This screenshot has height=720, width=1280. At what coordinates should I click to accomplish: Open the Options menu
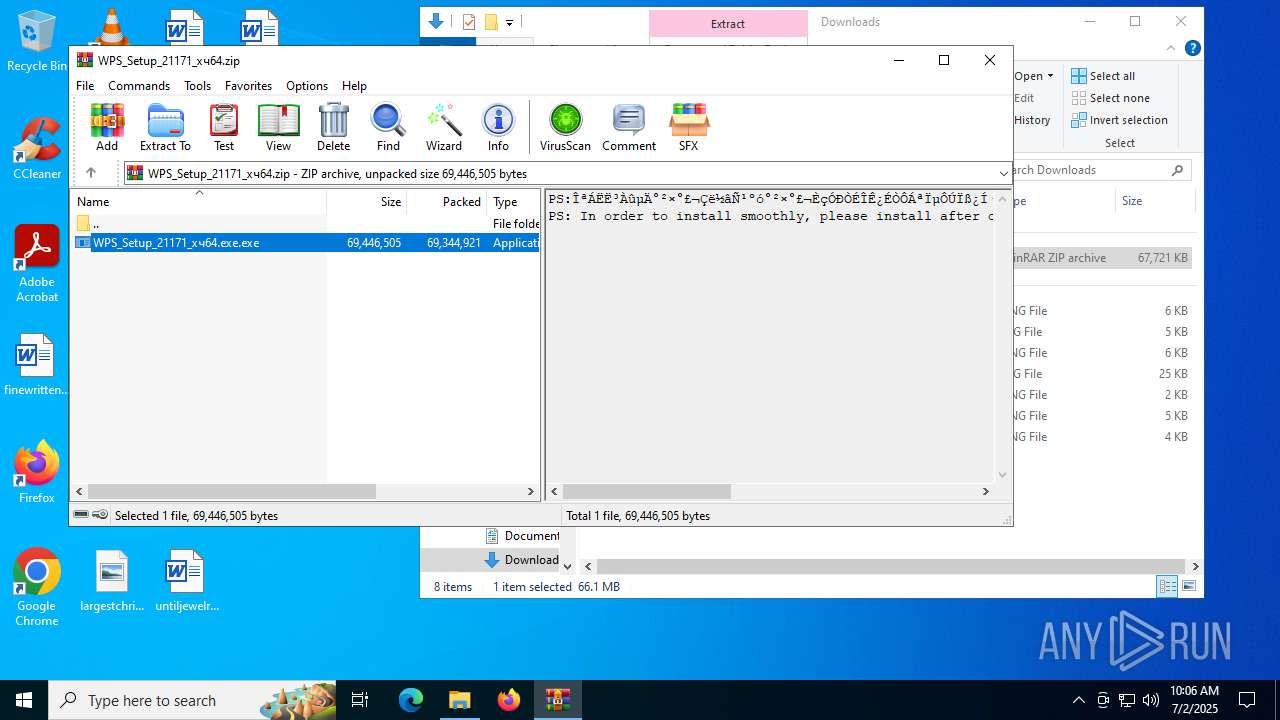click(307, 86)
